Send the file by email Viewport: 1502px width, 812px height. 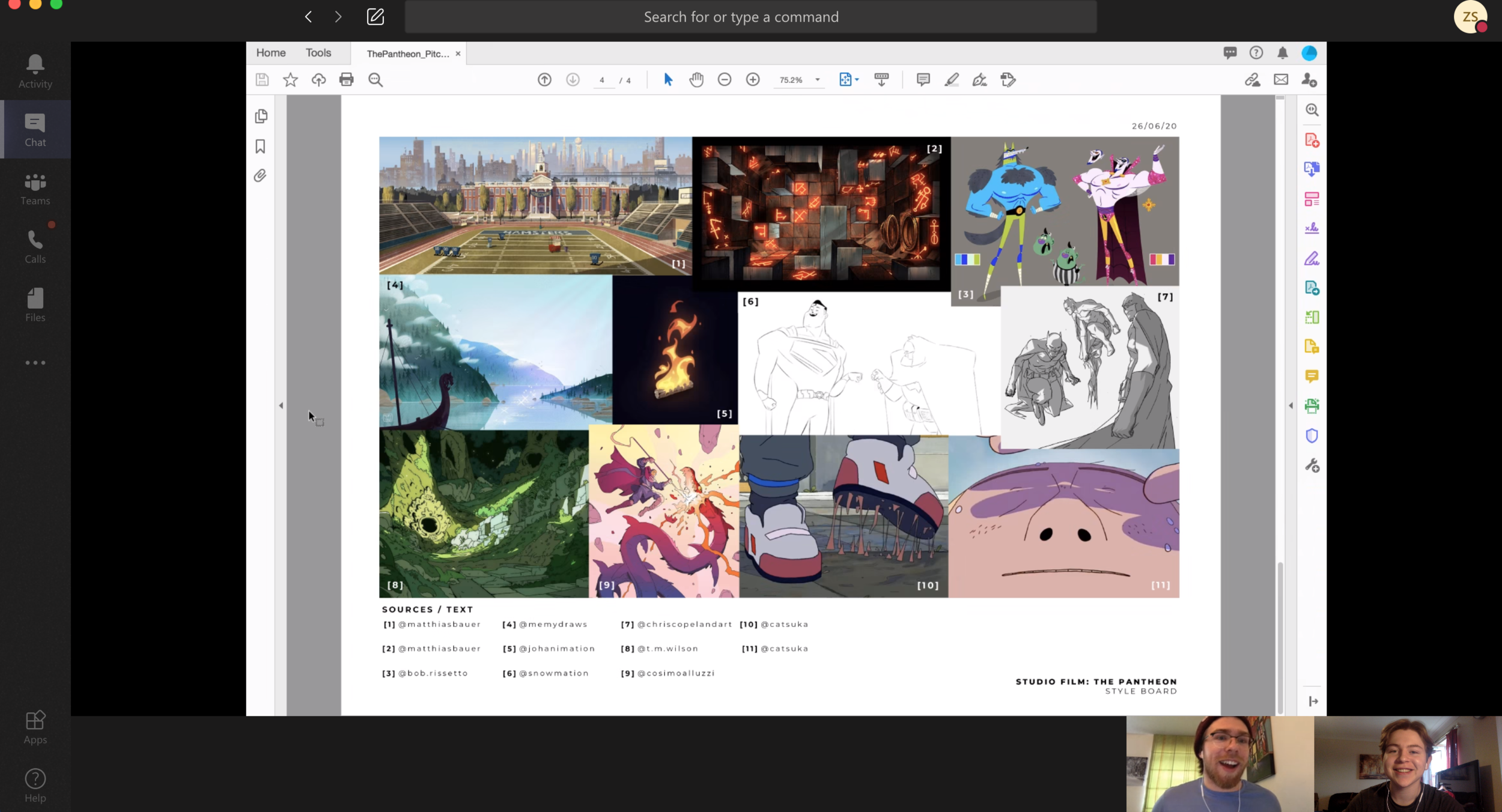[1281, 79]
